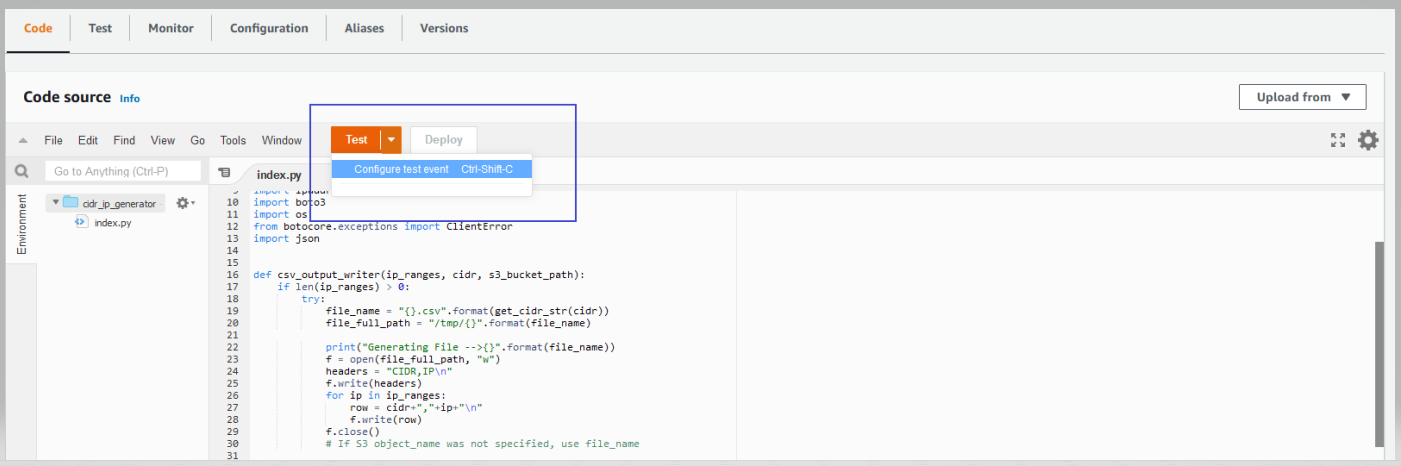Click line number 16 in the gutter
The image size is (1401, 466).
[x=233, y=275]
